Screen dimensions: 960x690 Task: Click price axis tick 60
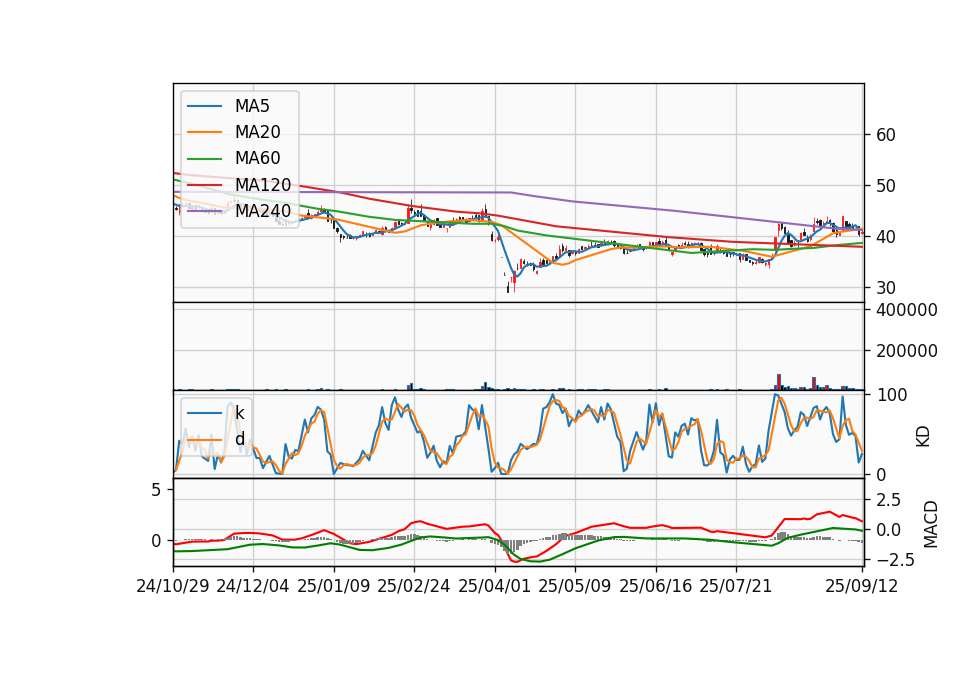pos(885,135)
